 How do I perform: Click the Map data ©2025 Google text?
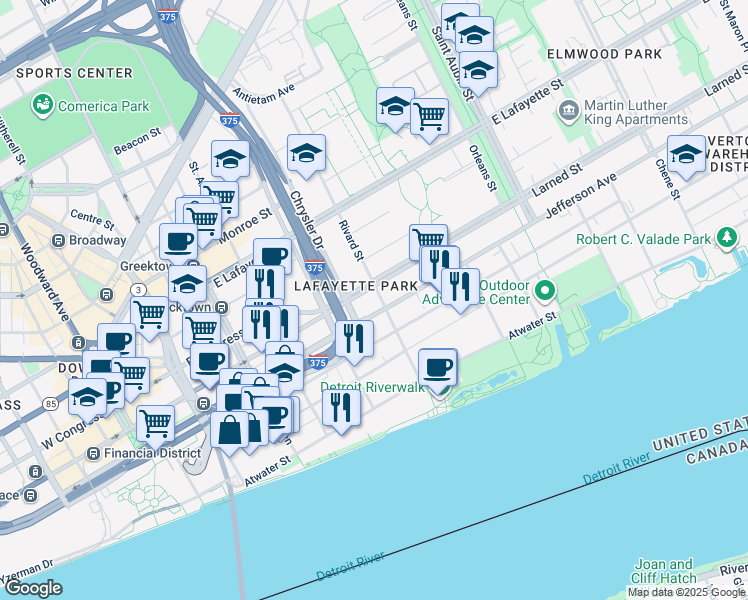tap(687, 593)
